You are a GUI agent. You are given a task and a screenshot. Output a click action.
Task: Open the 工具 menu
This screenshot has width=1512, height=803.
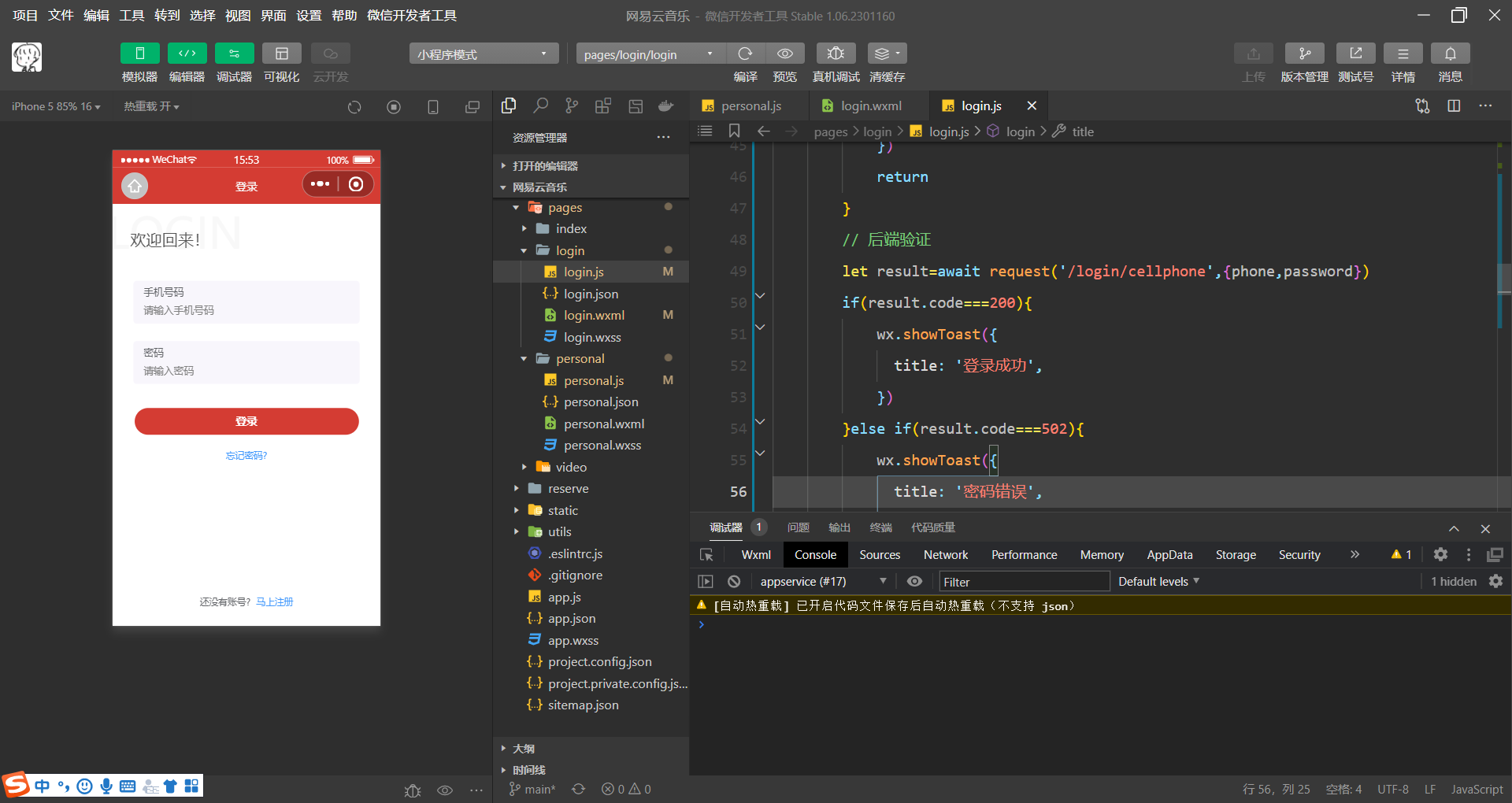[132, 16]
